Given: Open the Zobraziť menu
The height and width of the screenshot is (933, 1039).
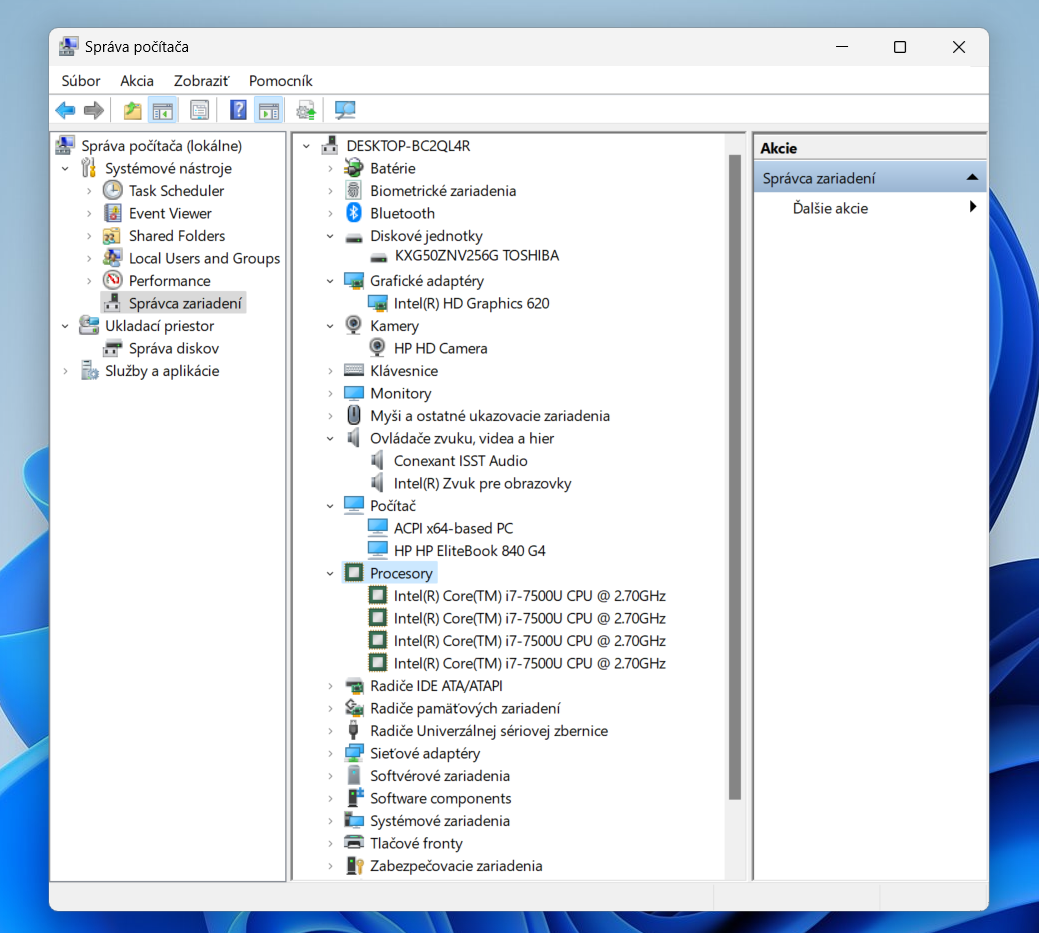Looking at the screenshot, I should point(201,81).
